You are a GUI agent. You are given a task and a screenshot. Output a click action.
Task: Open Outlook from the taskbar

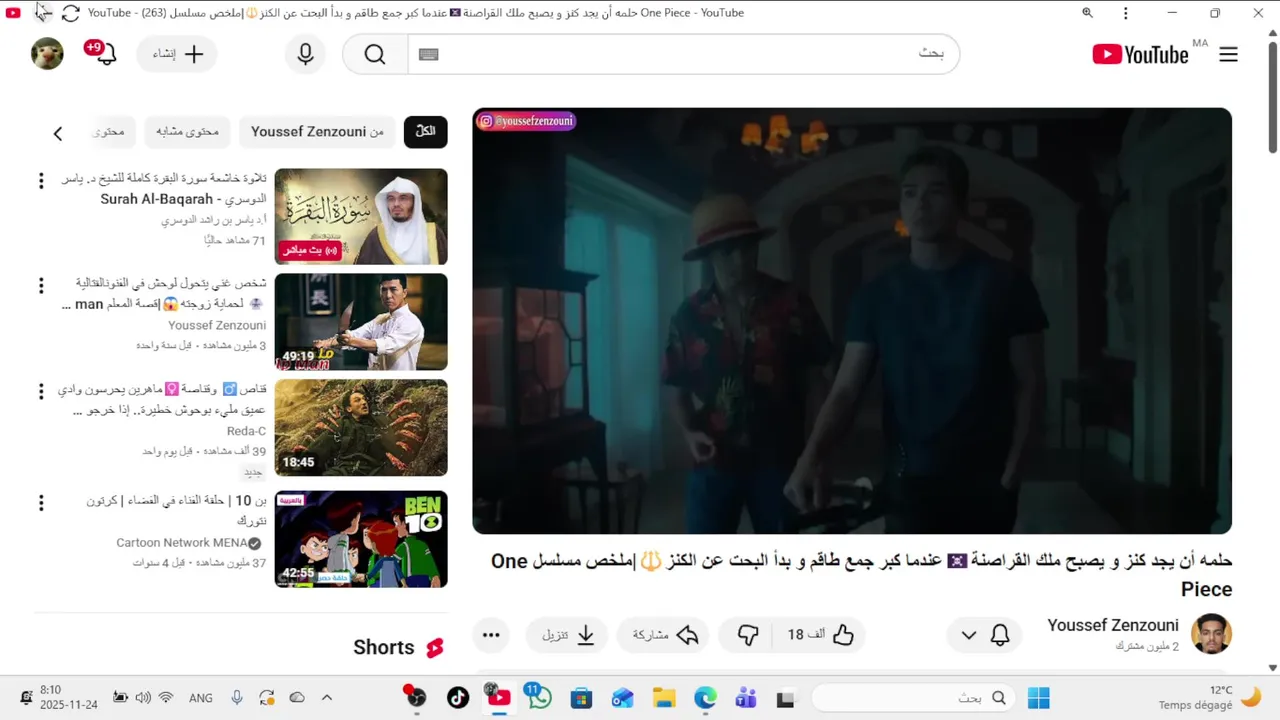[x=622, y=698]
